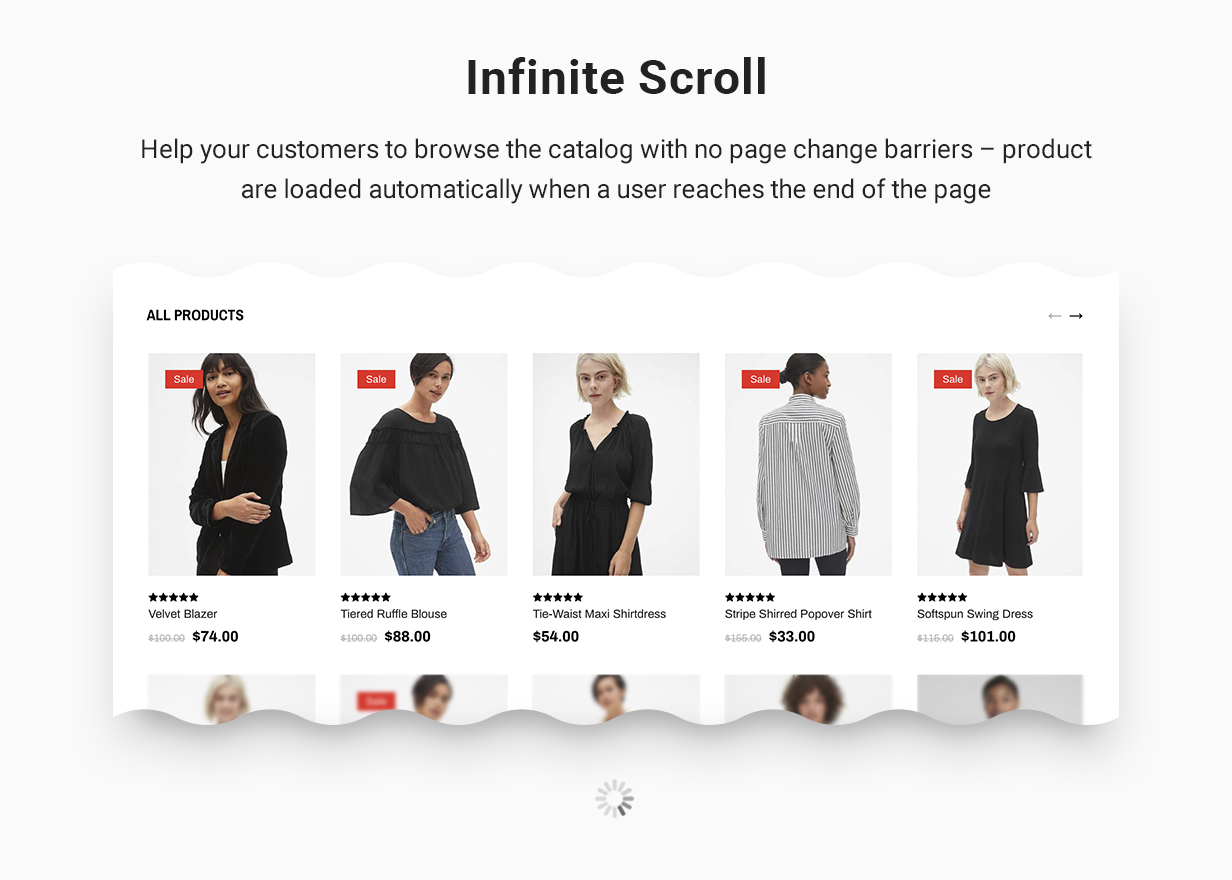Select the black maxi shirtdress photo

(616, 464)
